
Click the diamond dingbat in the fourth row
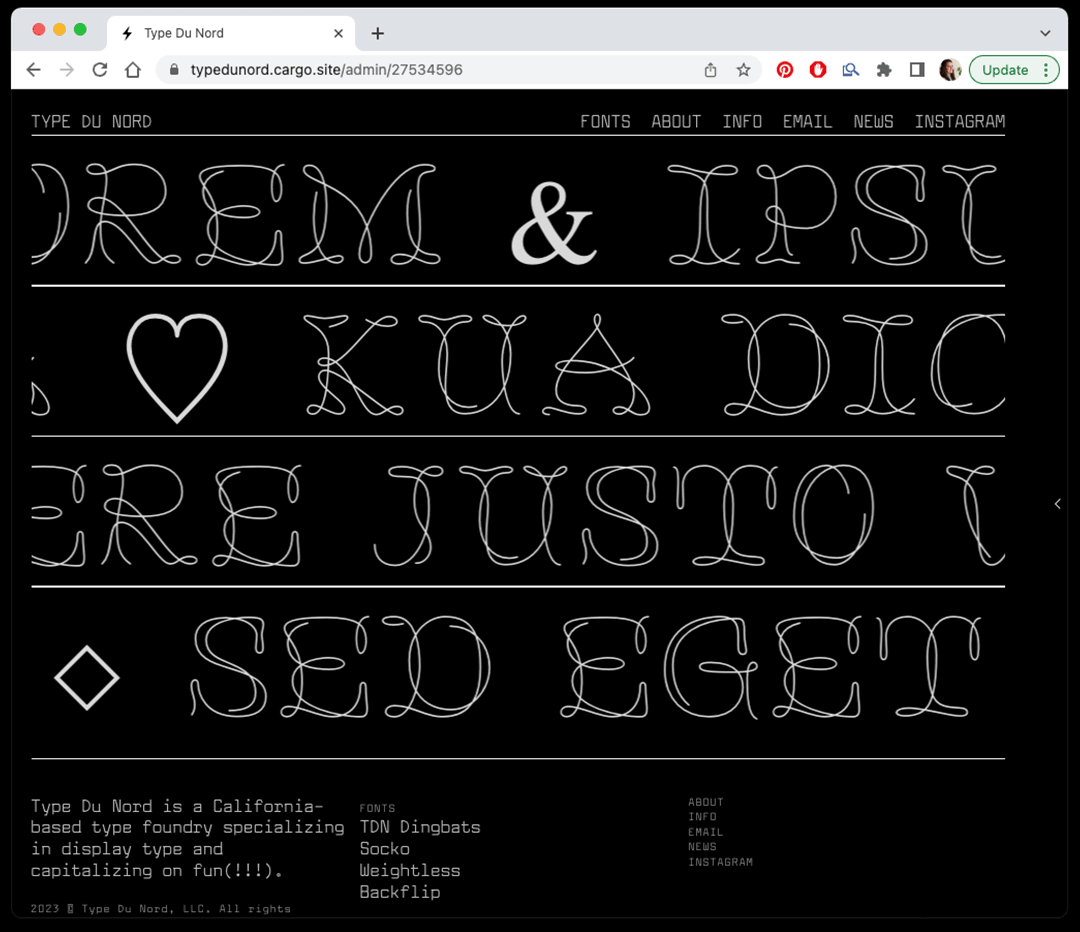click(87, 678)
